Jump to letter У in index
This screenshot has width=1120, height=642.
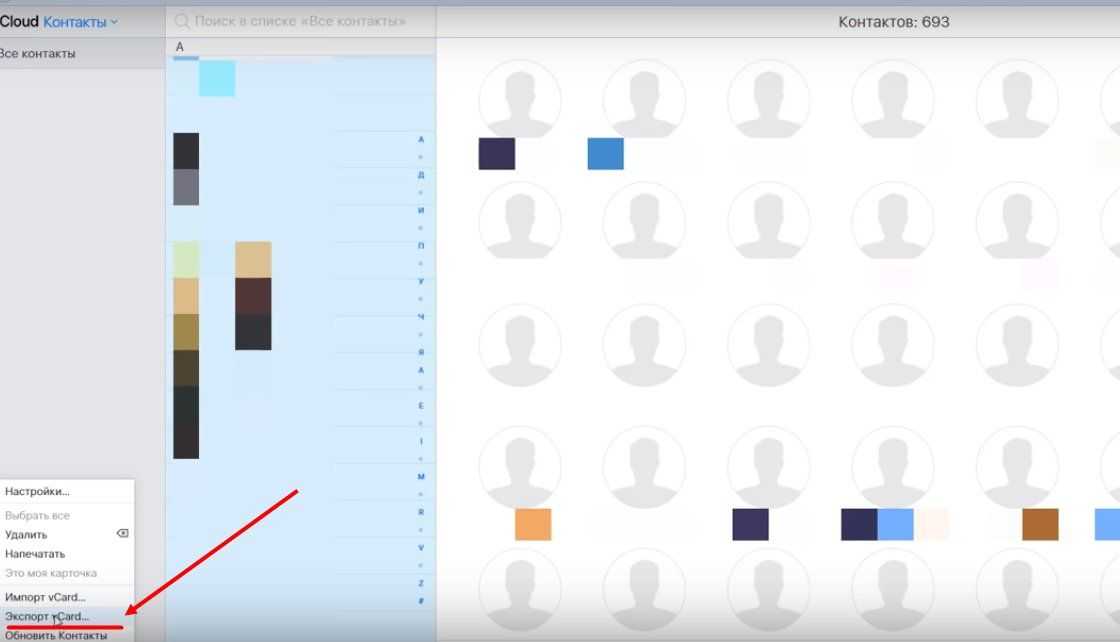click(x=421, y=281)
